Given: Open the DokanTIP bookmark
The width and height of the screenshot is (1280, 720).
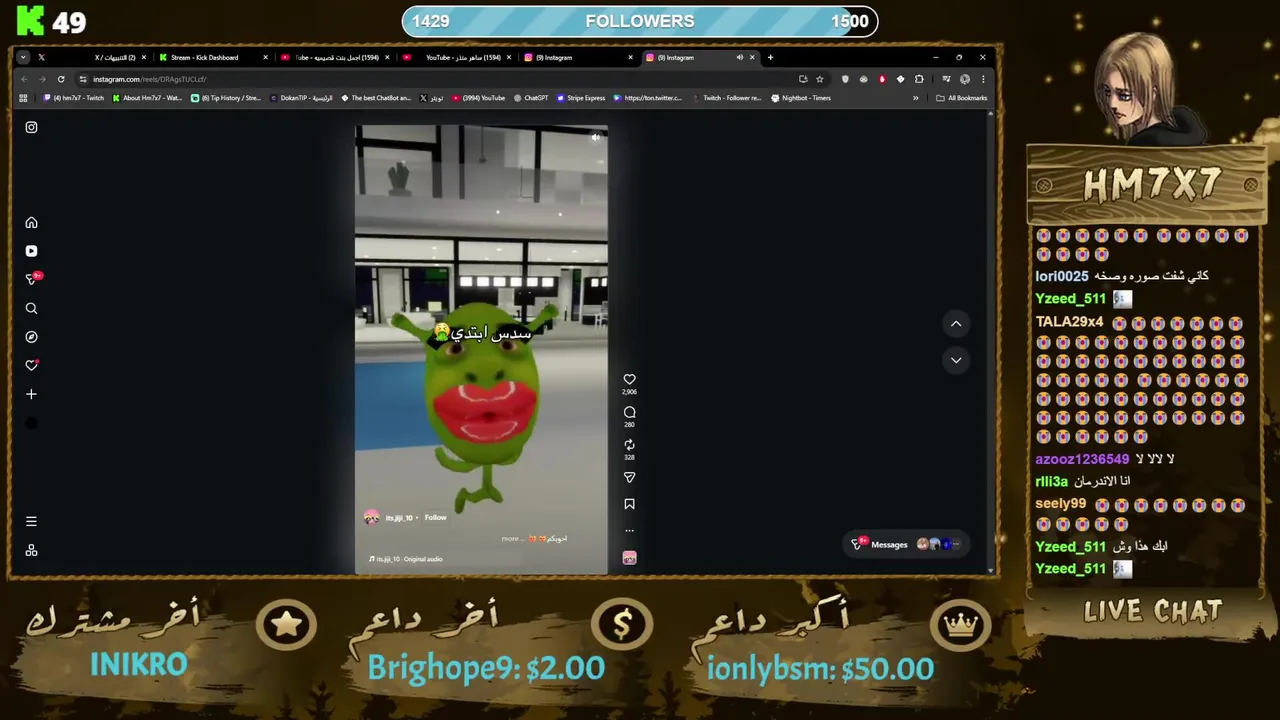Looking at the screenshot, I should (301, 98).
